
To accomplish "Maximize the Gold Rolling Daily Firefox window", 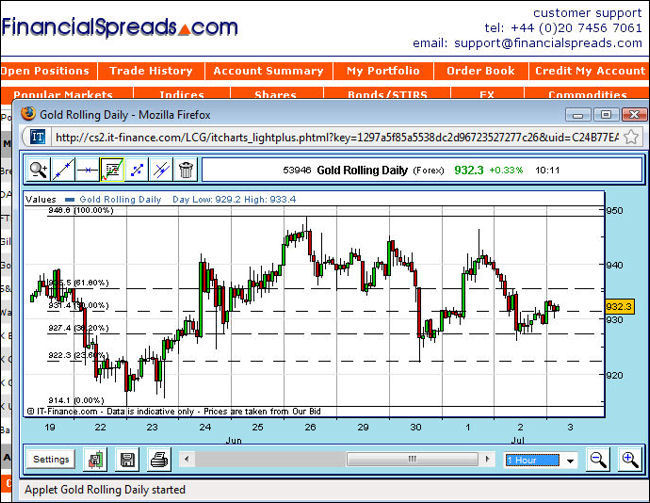I will [x=606, y=114].
